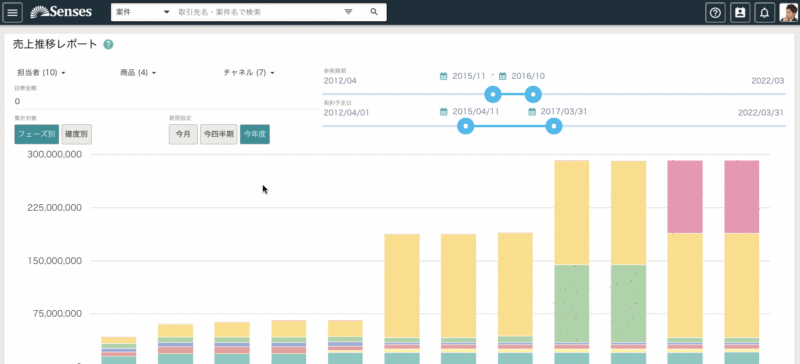800x364 pixels.
Task: Click the 2022/03 range maximum label
Action: (767, 81)
